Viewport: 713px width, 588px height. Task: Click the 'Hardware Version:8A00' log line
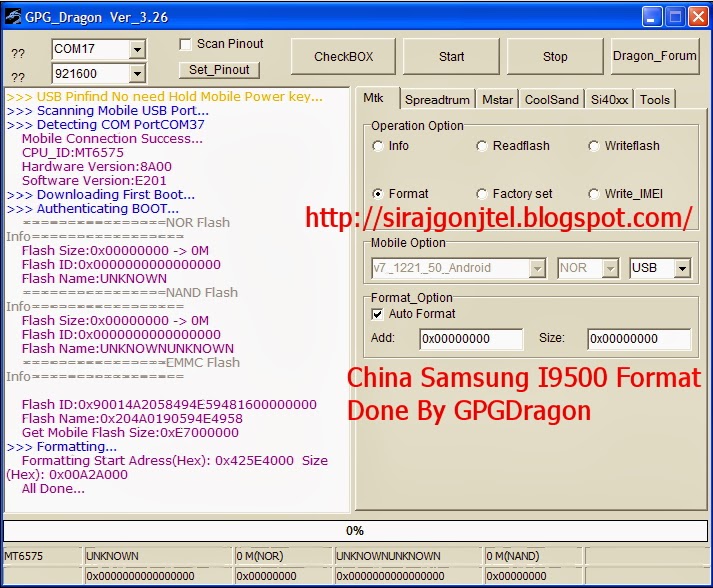[x=97, y=167]
